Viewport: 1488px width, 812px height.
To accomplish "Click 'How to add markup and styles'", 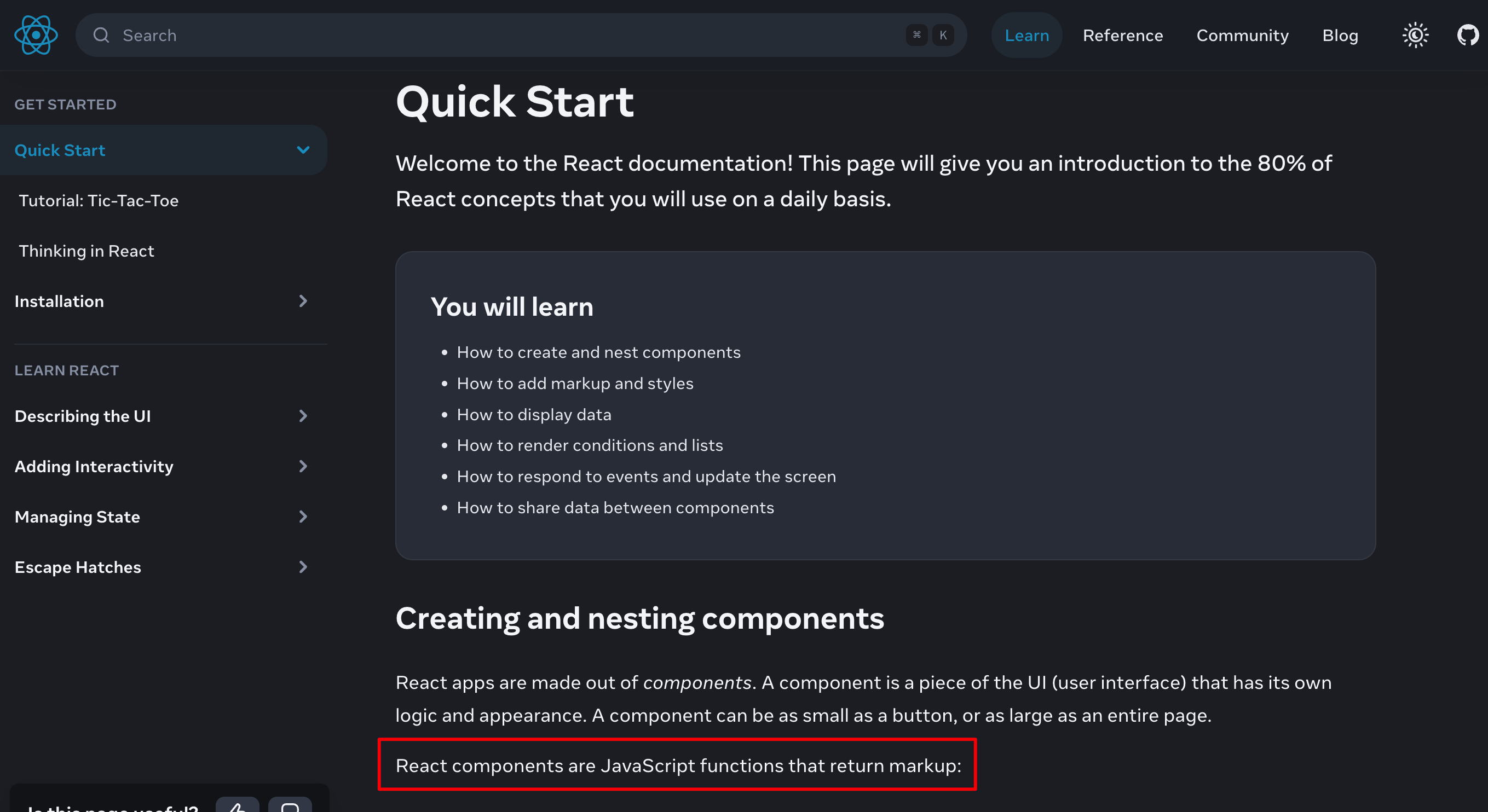I will [x=575, y=384].
